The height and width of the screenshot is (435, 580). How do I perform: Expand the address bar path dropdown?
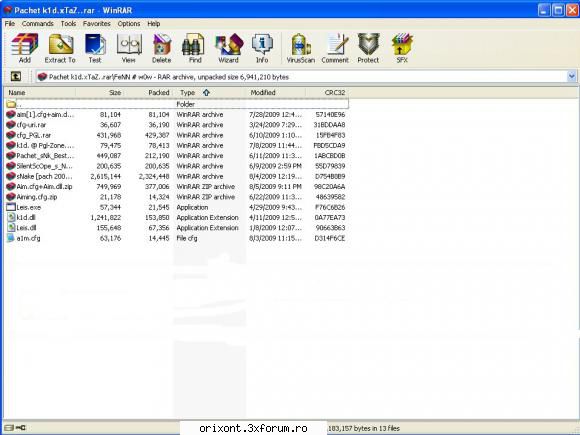(571, 77)
